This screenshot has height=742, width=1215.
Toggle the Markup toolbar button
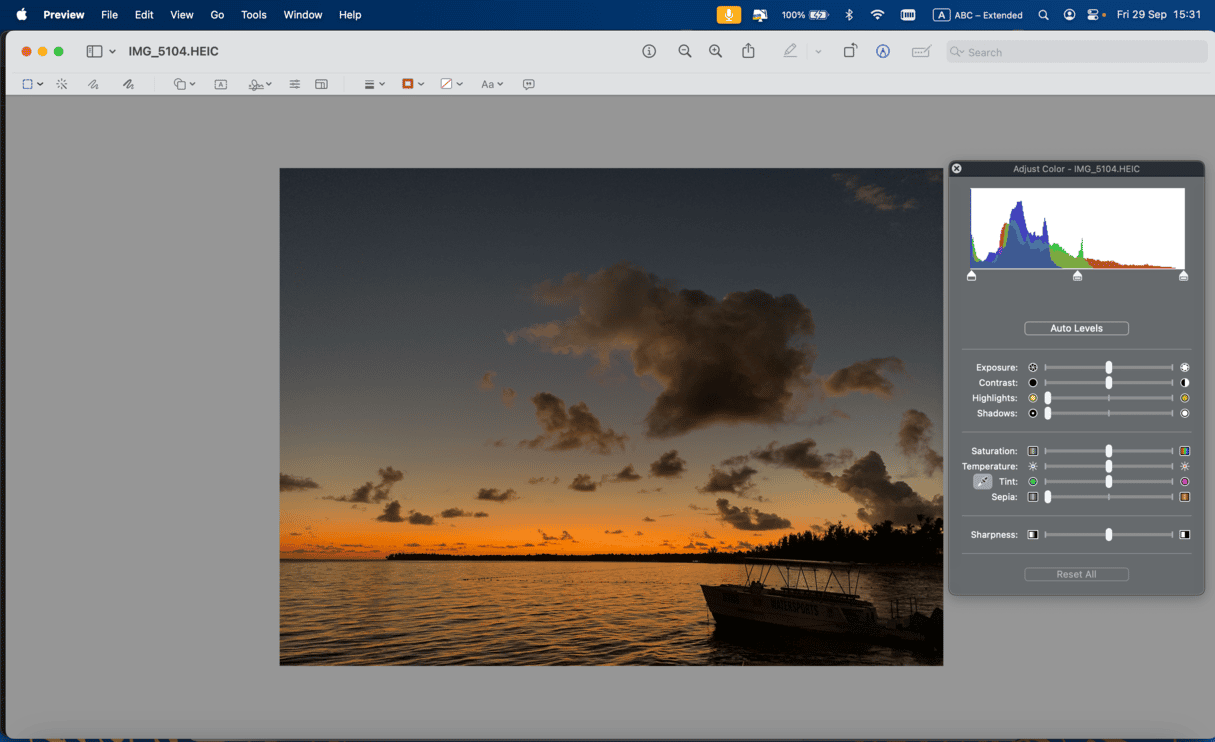point(883,51)
